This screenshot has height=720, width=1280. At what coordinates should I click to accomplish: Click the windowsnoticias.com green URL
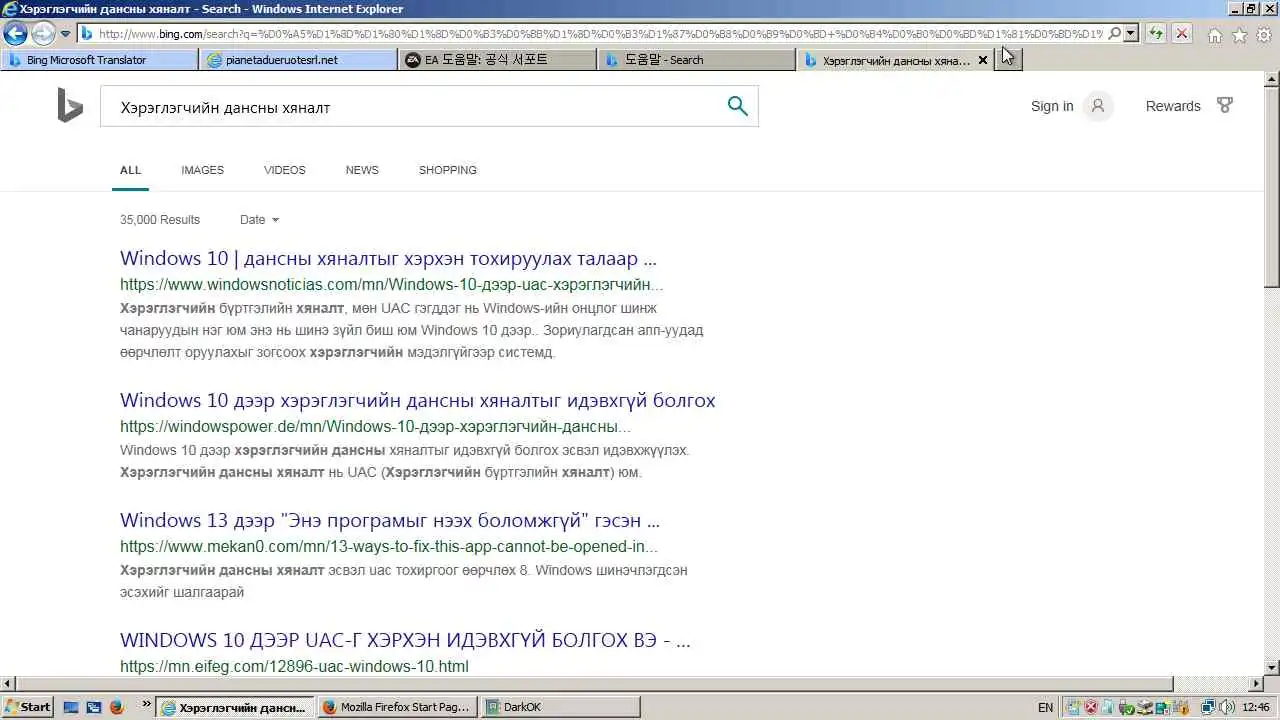click(392, 285)
